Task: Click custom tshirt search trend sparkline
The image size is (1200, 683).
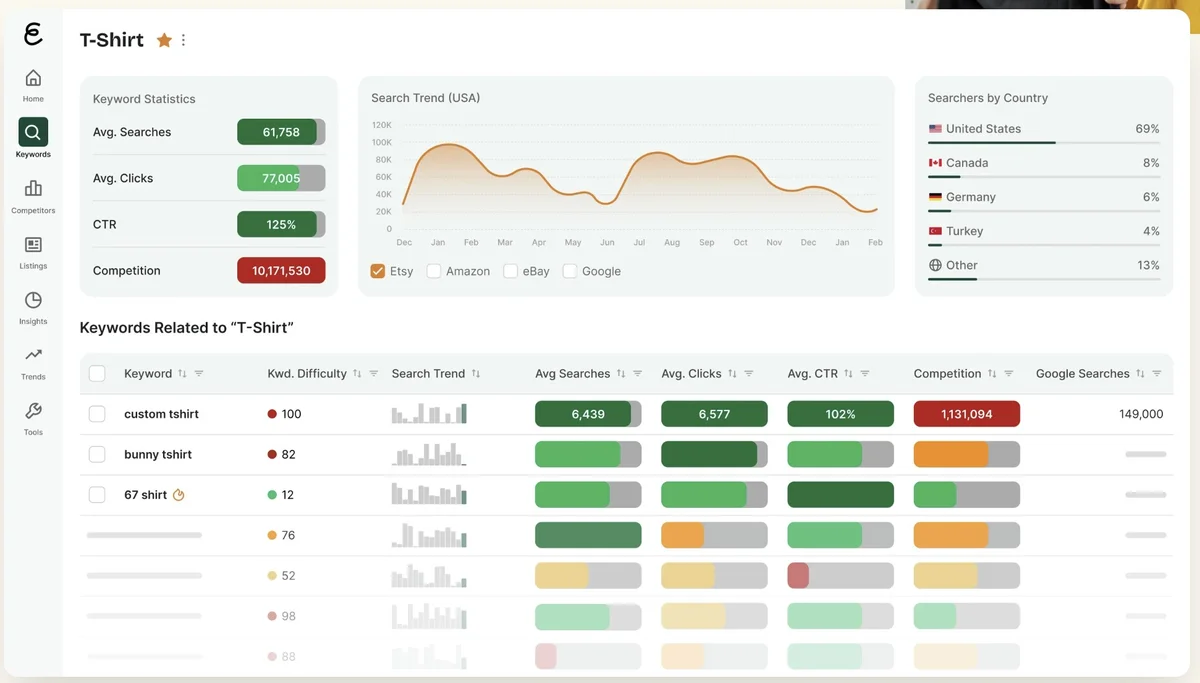Action: coord(429,413)
